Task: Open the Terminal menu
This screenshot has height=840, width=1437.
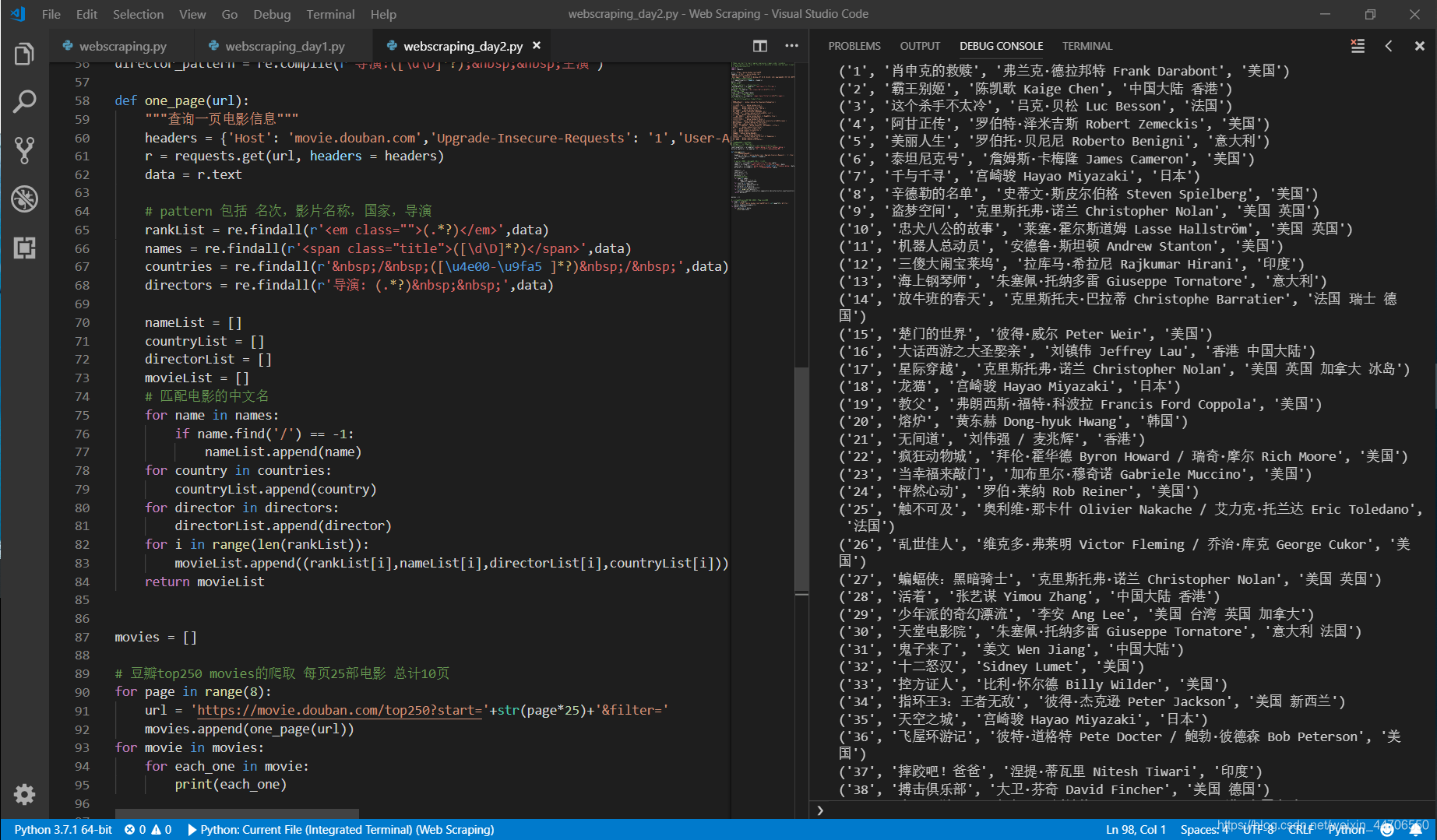Action: tap(330, 14)
